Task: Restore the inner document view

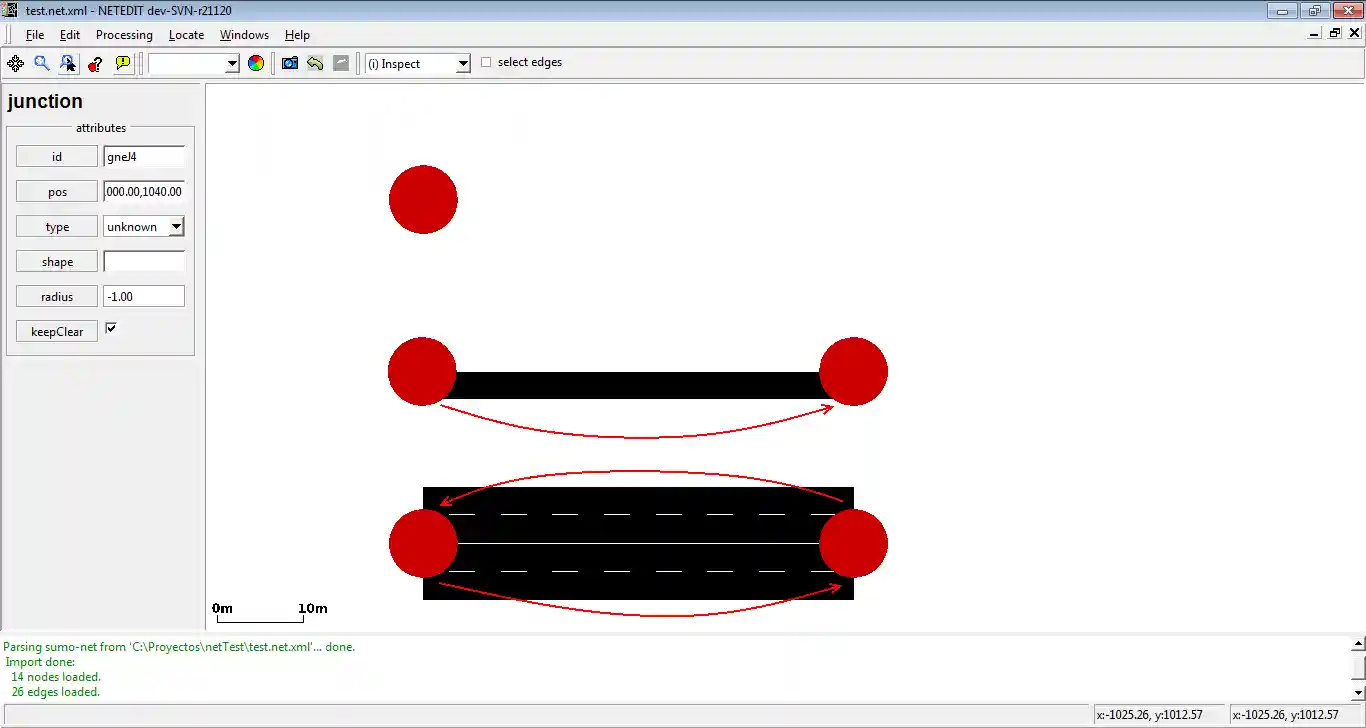Action: coord(1335,33)
